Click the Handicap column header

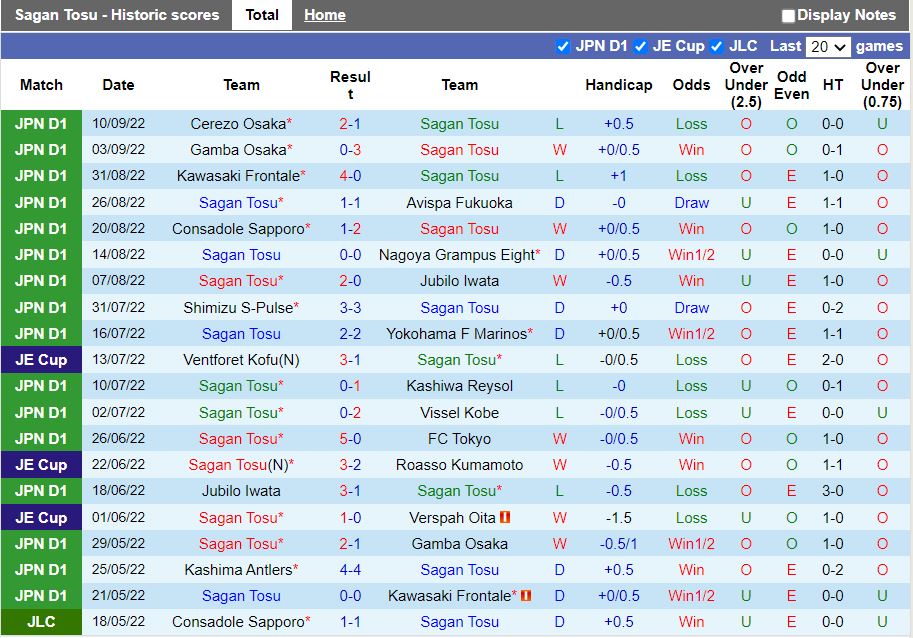[x=618, y=85]
